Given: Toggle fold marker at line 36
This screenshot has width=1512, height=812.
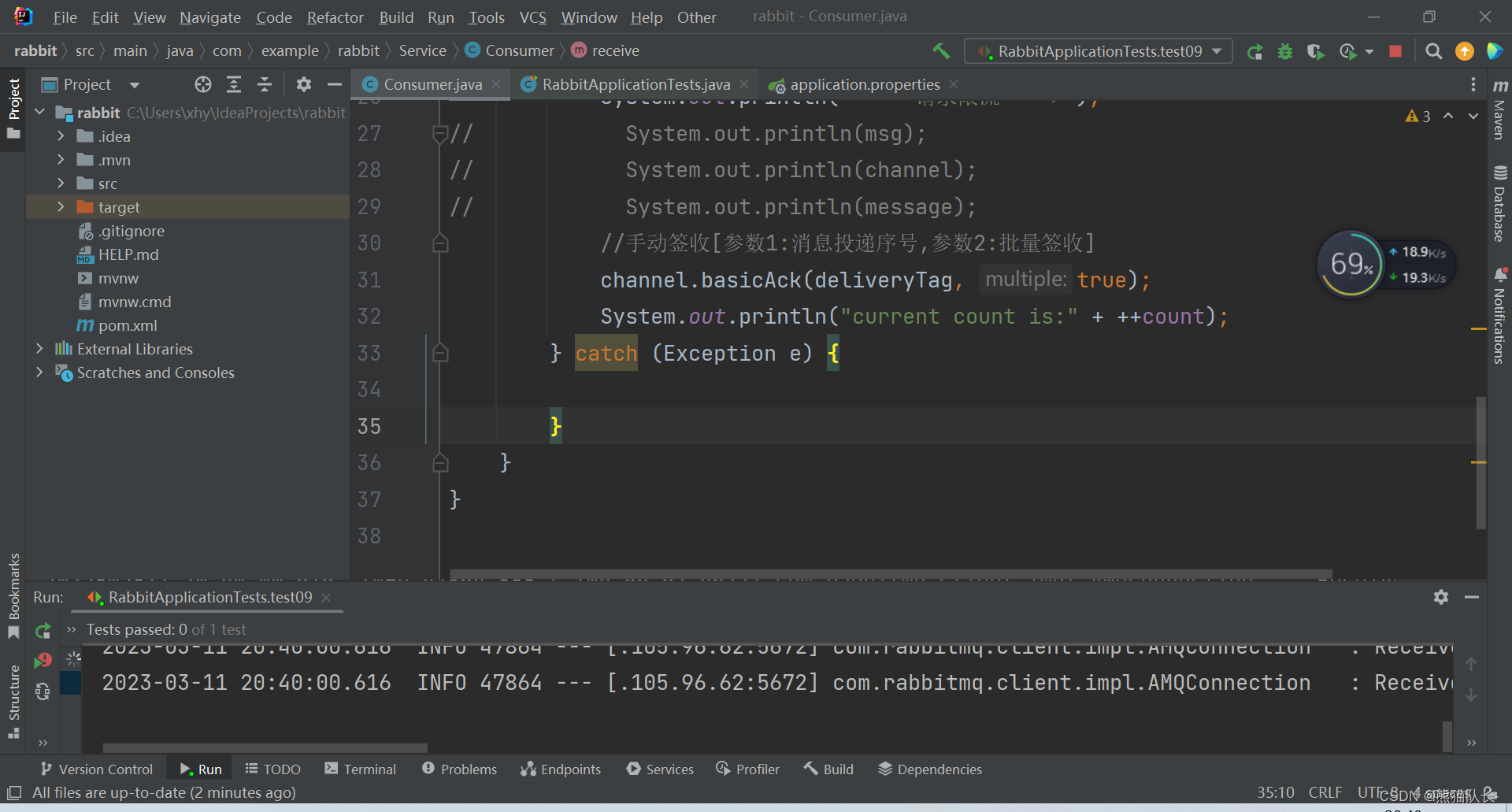Looking at the screenshot, I should tap(440, 463).
